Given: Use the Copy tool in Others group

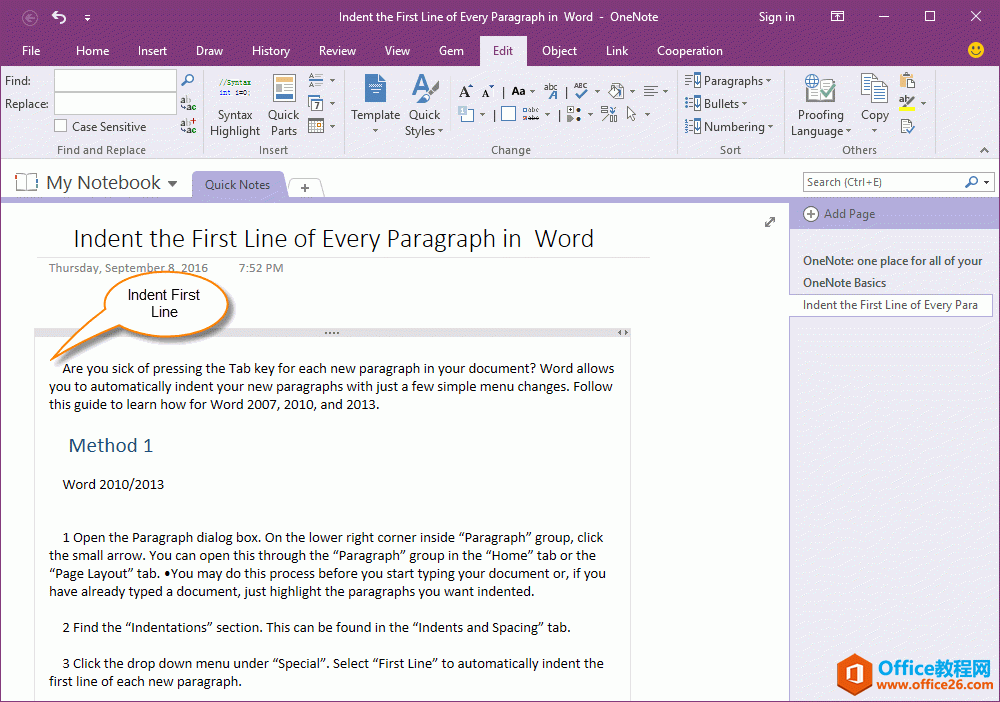Looking at the screenshot, I should [874, 100].
